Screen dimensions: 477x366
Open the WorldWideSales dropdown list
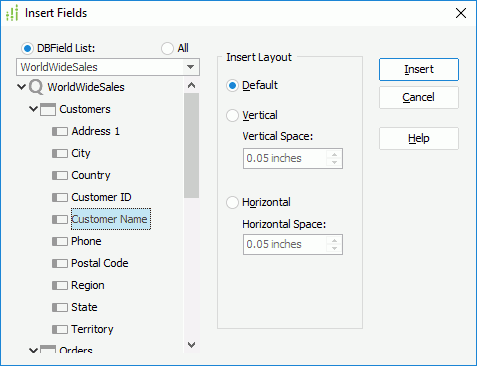tap(190, 67)
